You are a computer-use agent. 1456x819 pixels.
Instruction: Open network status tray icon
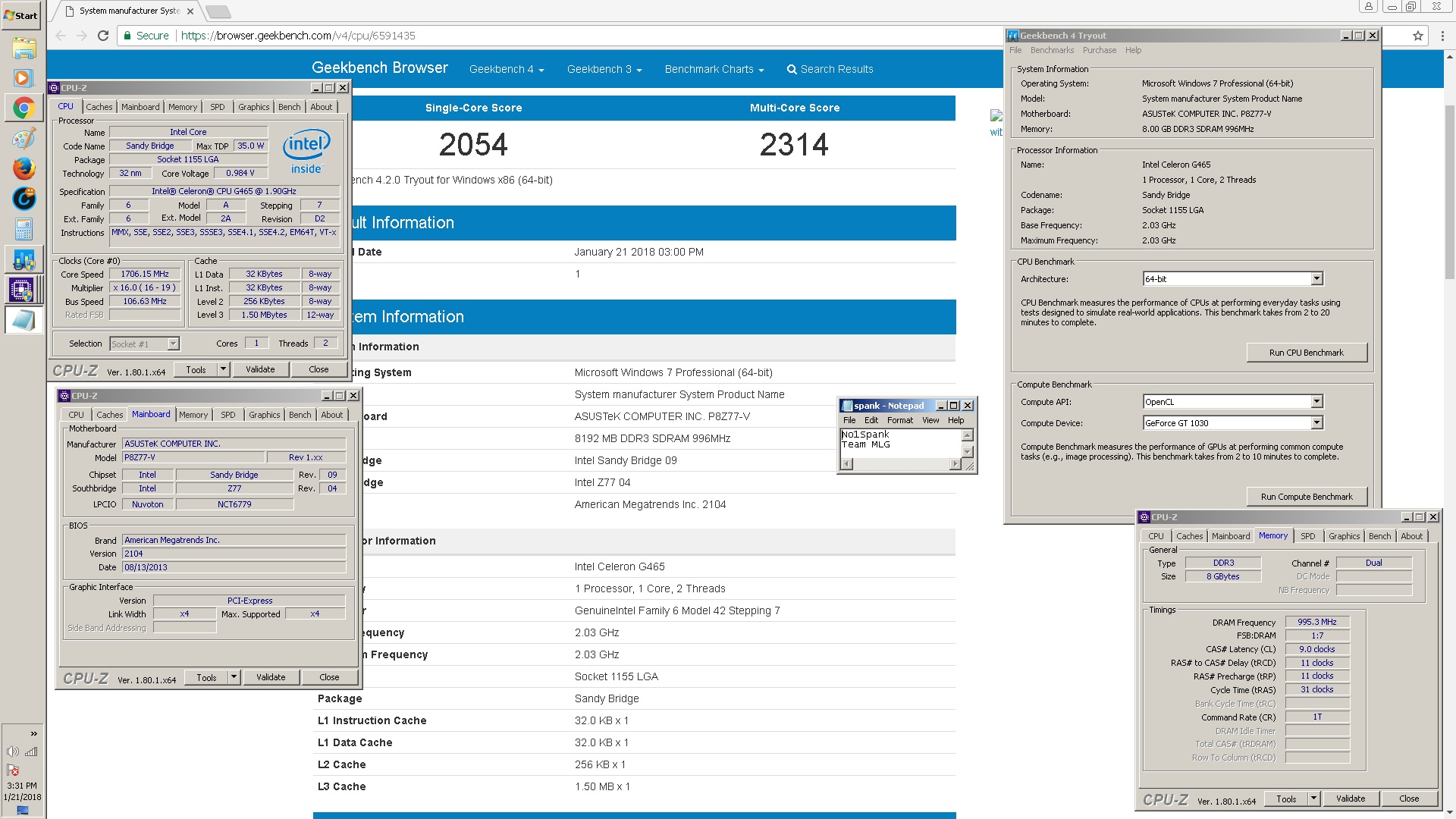click(31, 752)
